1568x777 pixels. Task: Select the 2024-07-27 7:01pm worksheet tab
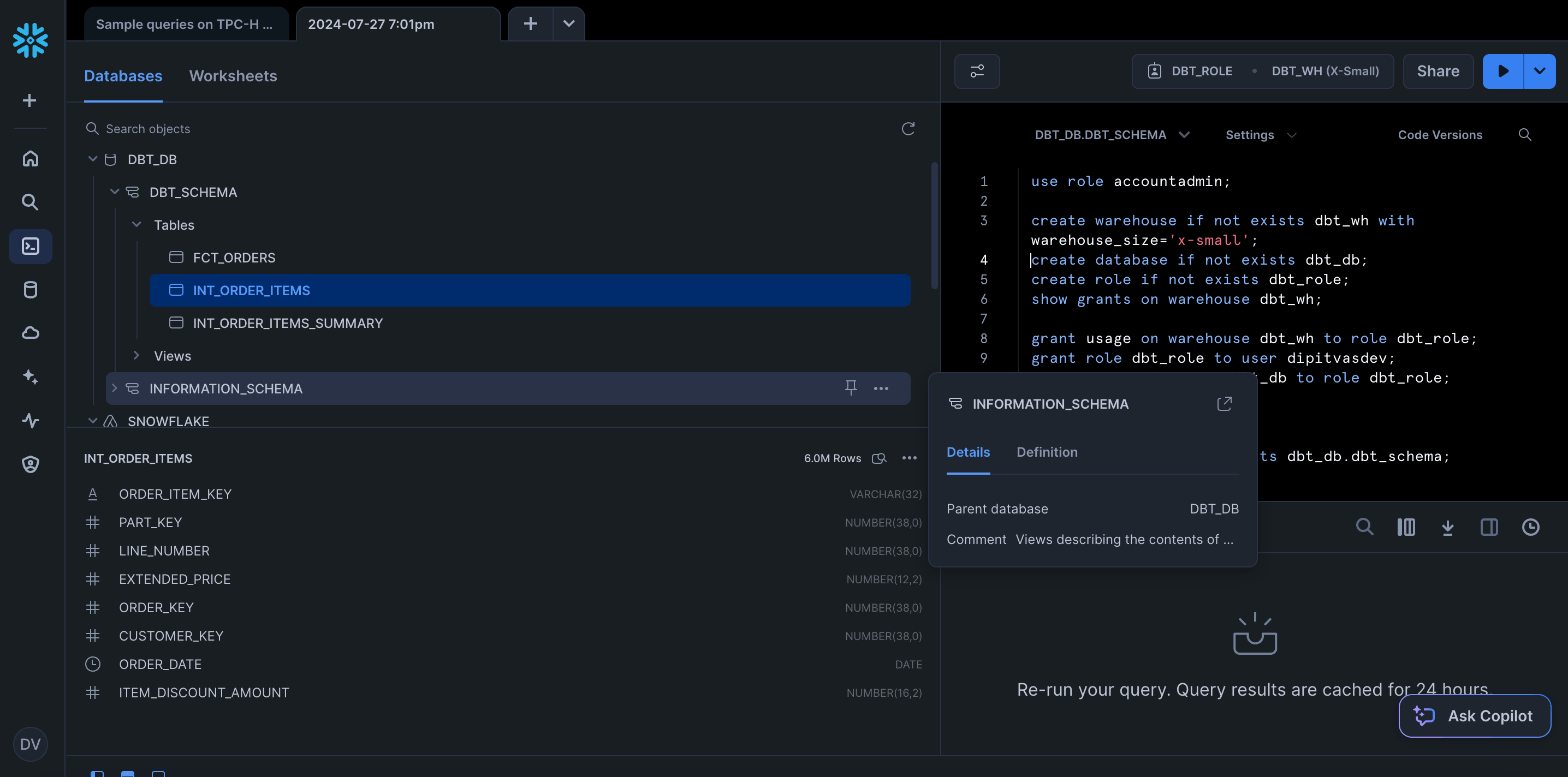click(x=398, y=25)
